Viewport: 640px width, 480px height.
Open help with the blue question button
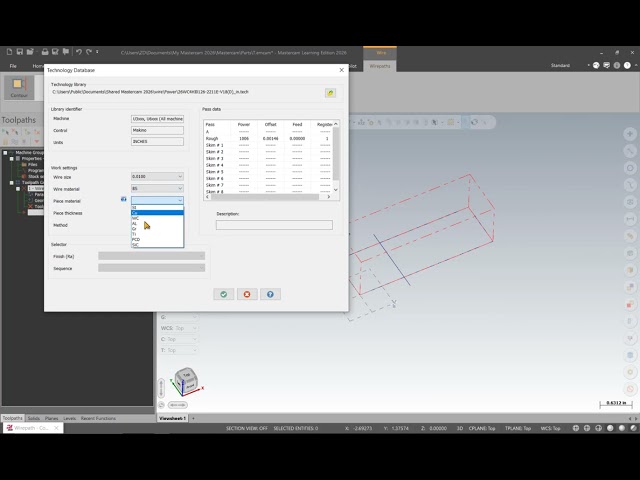[x=270, y=294]
